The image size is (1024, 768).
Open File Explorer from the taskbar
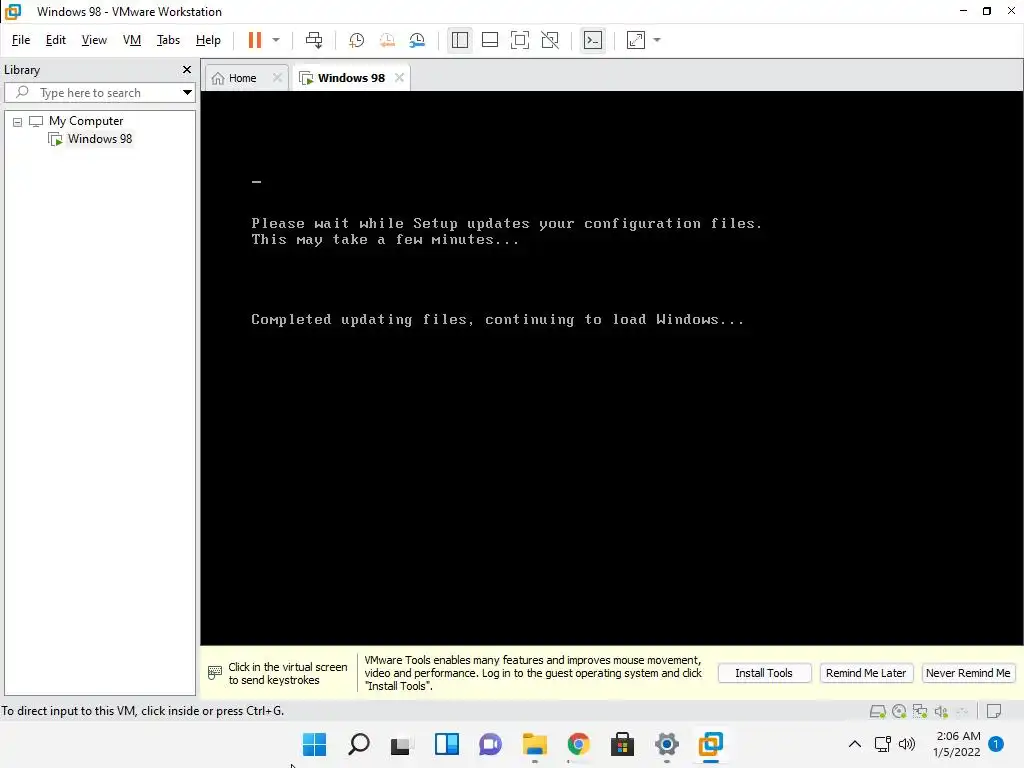[535, 744]
